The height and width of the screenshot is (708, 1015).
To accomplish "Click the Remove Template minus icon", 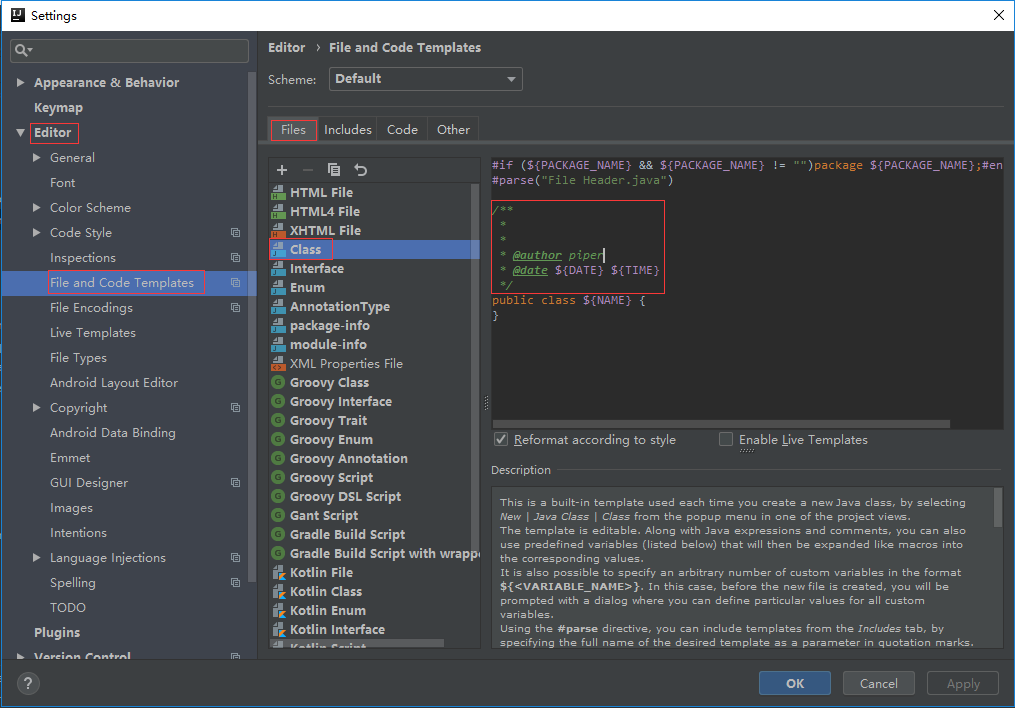I will coord(307,170).
